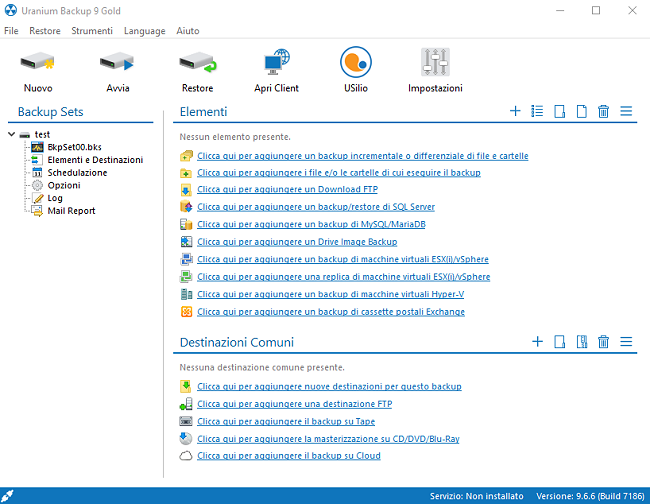Click link to add nuove destinazioni per questo backup
The image size is (650, 504).
coord(329,387)
